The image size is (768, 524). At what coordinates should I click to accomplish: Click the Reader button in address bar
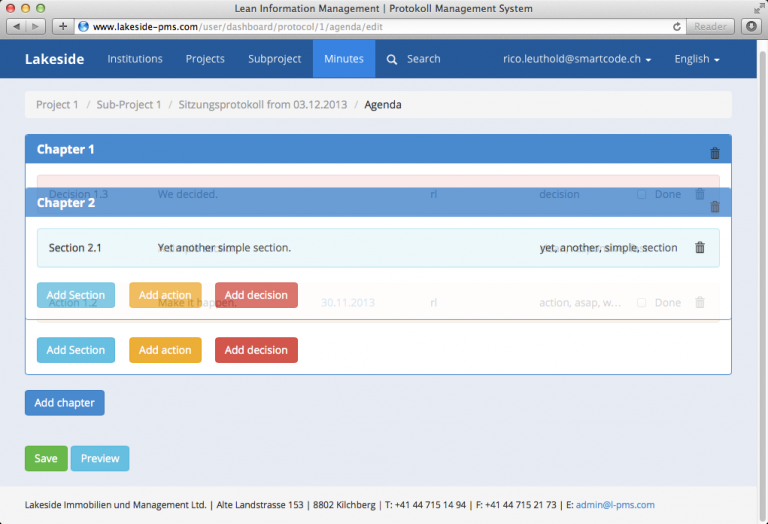click(710, 26)
